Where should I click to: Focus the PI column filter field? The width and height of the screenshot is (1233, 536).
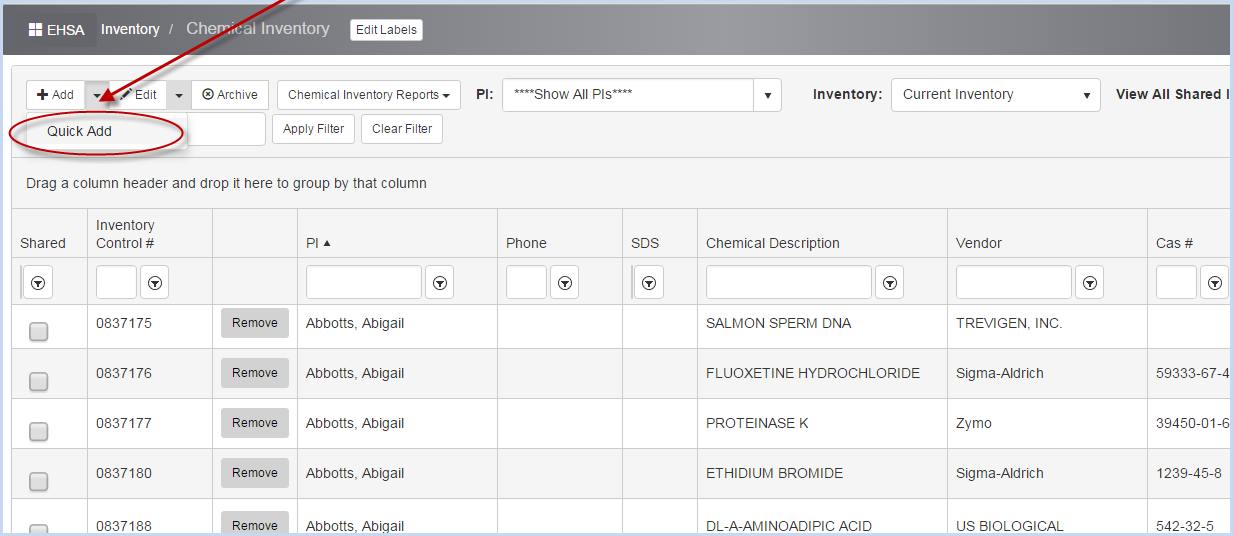tap(364, 282)
